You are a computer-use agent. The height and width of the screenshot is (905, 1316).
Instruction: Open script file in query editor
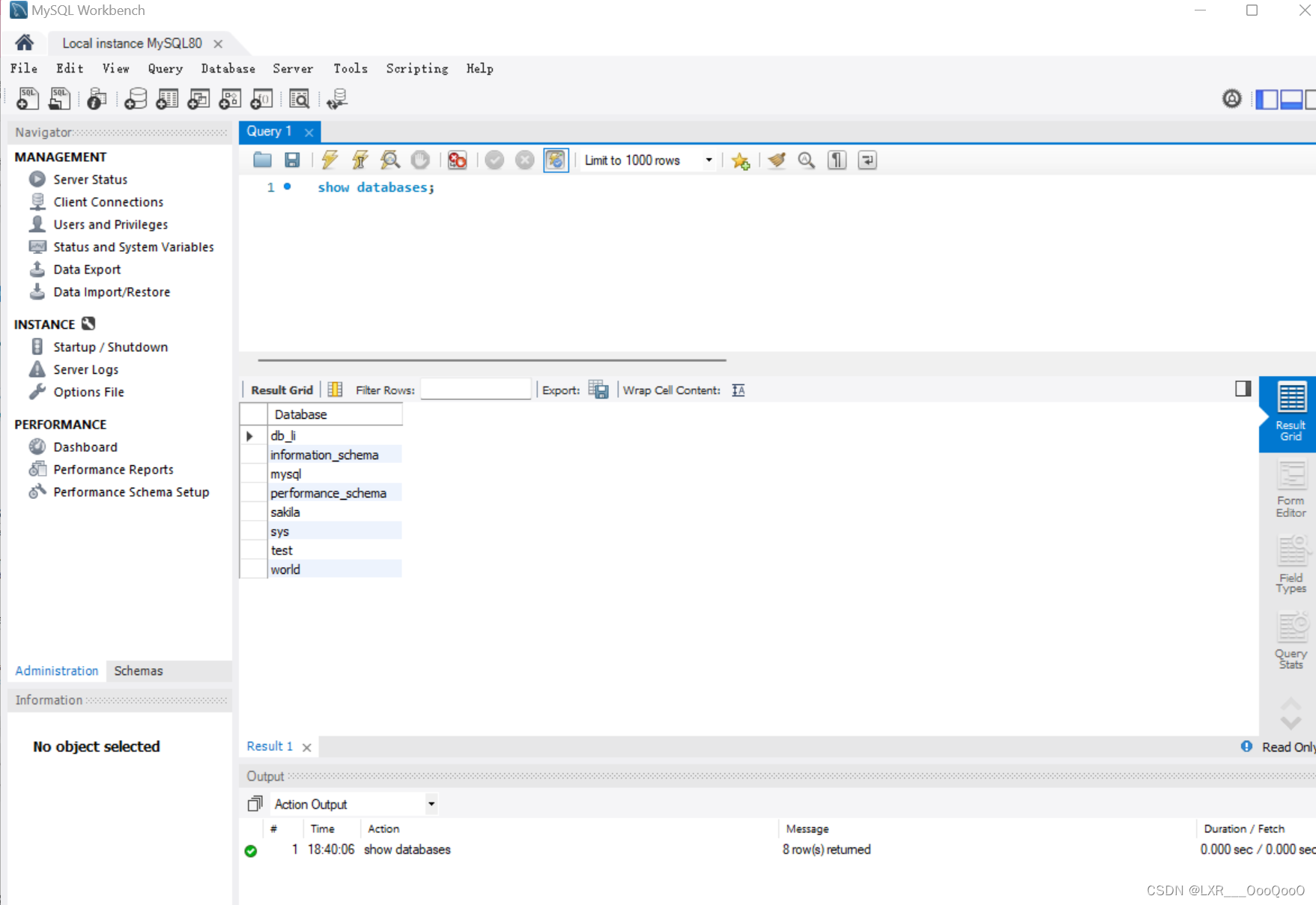click(262, 160)
